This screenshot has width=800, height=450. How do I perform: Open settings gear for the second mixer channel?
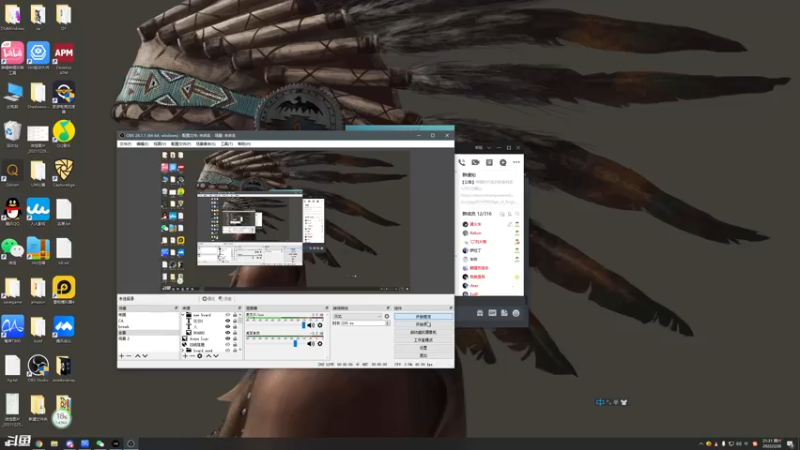coord(320,343)
